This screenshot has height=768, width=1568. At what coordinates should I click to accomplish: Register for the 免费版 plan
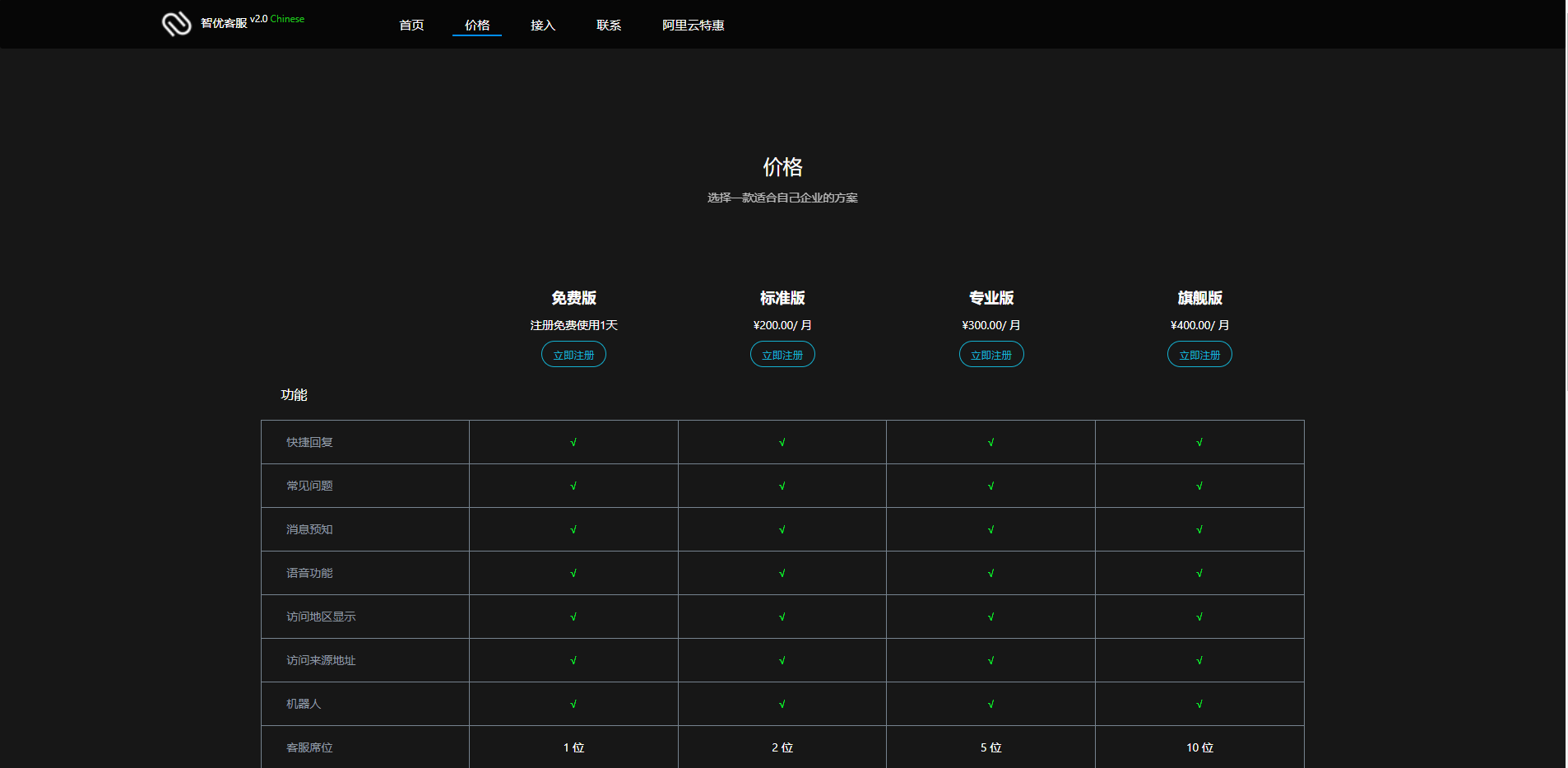pos(573,355)
